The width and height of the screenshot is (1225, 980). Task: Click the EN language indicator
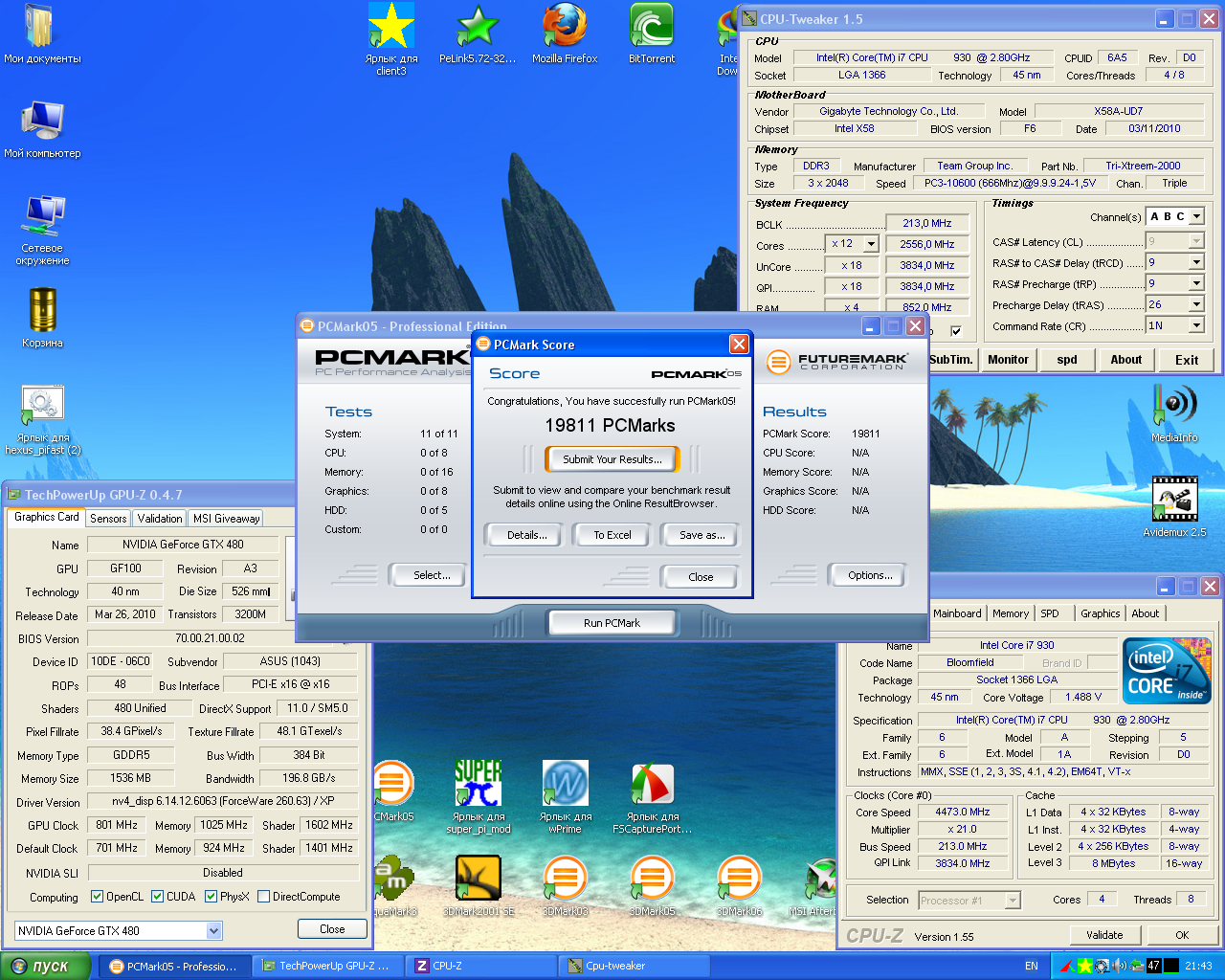point(1032,966)
